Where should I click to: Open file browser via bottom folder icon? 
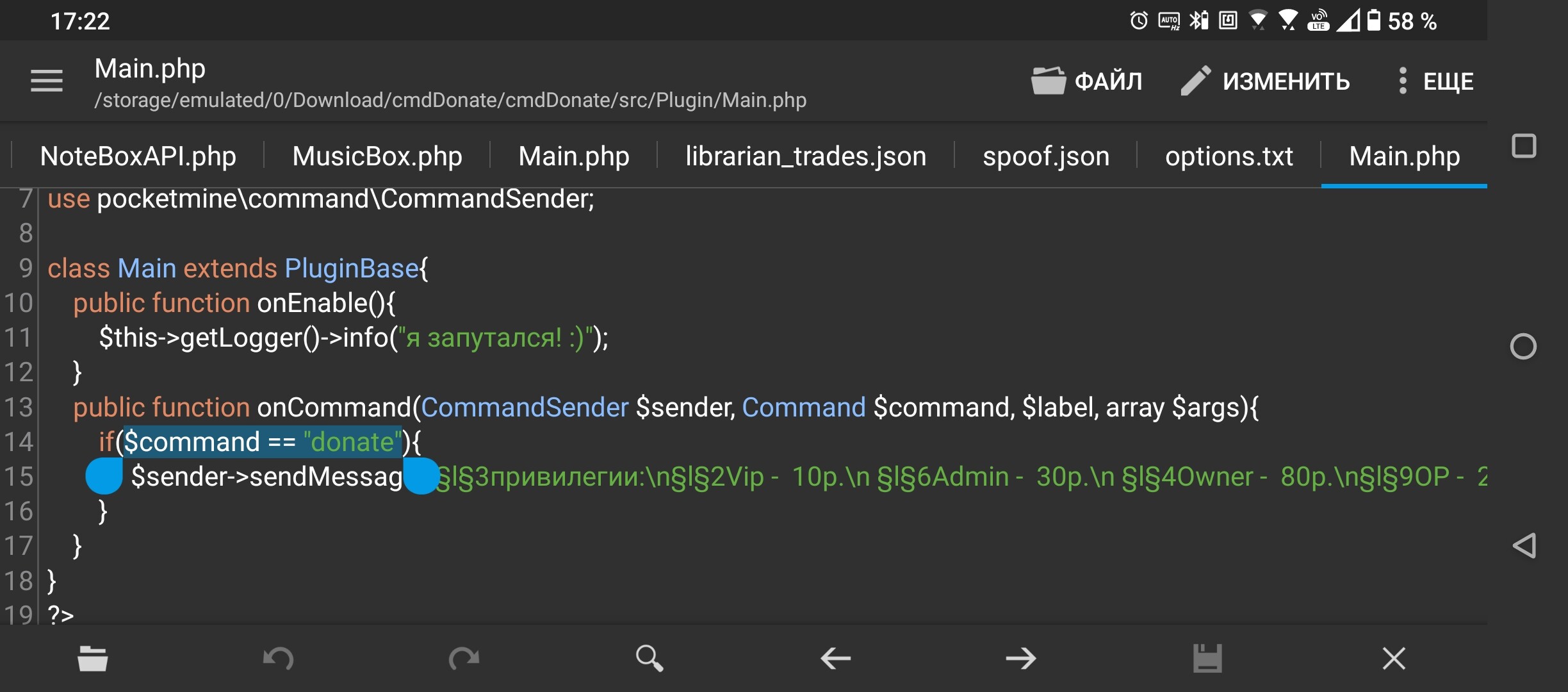point(93,658)
